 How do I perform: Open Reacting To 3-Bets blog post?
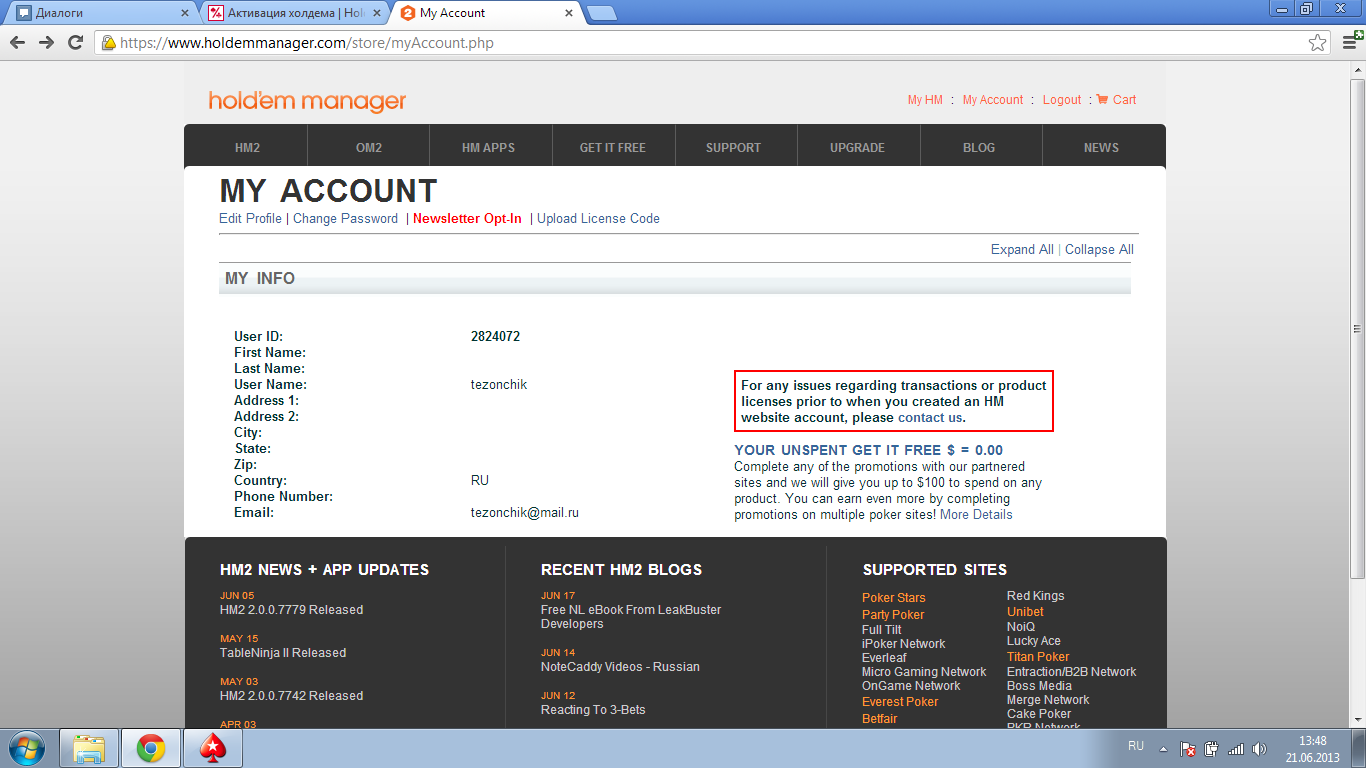tap(593, 709)
